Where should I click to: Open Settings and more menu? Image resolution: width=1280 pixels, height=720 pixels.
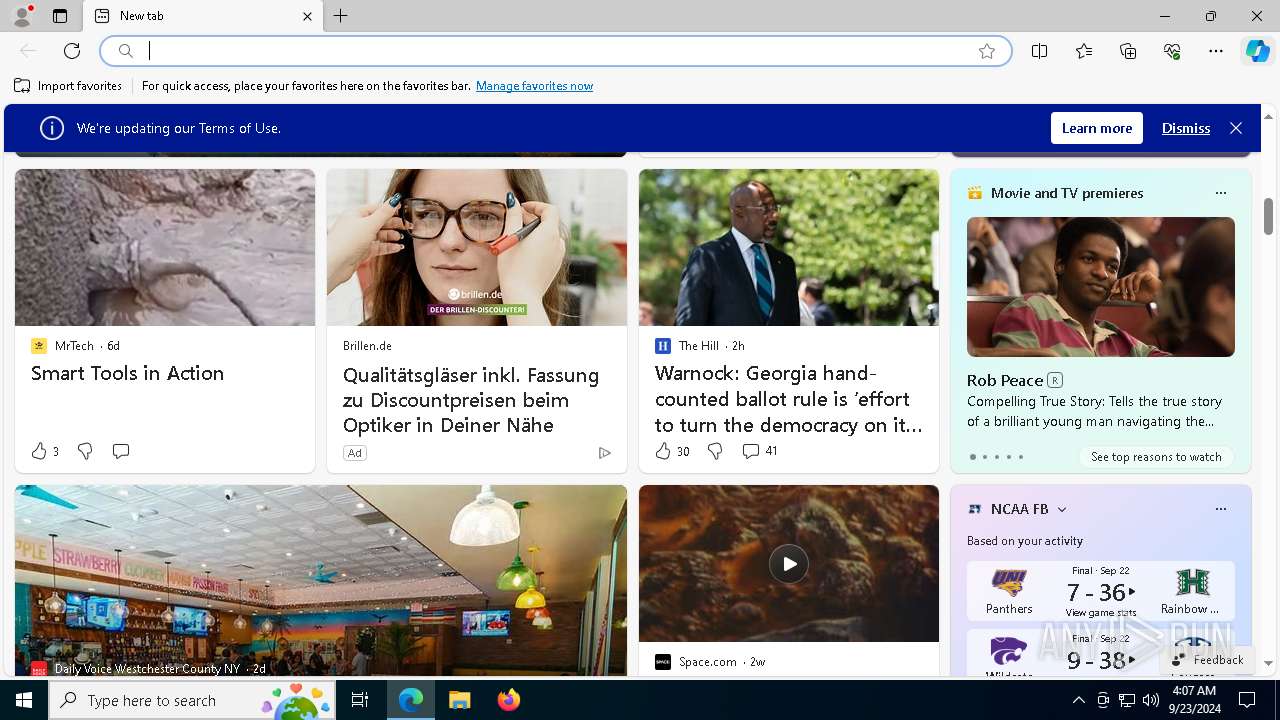(1216, 51)
